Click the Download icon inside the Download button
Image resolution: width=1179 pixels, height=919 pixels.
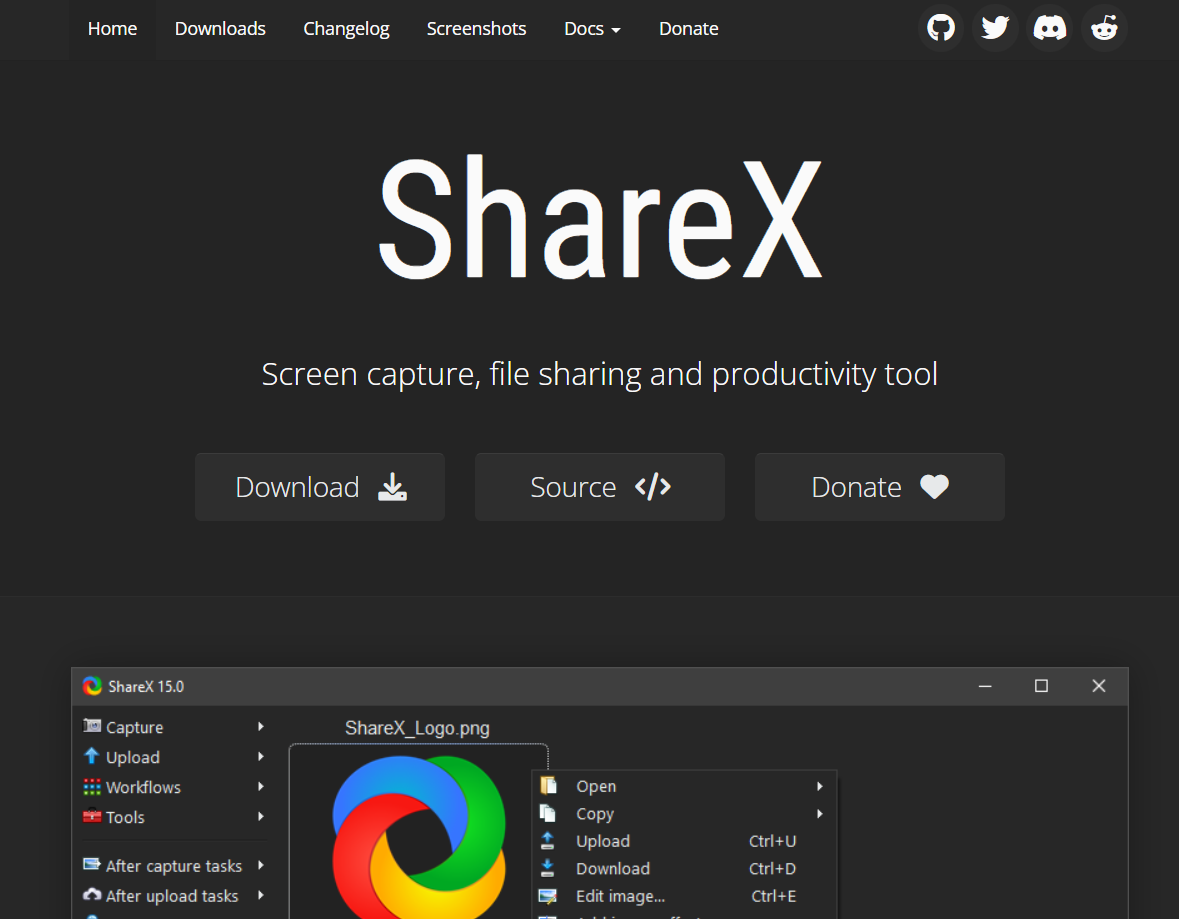coord(391,487)
